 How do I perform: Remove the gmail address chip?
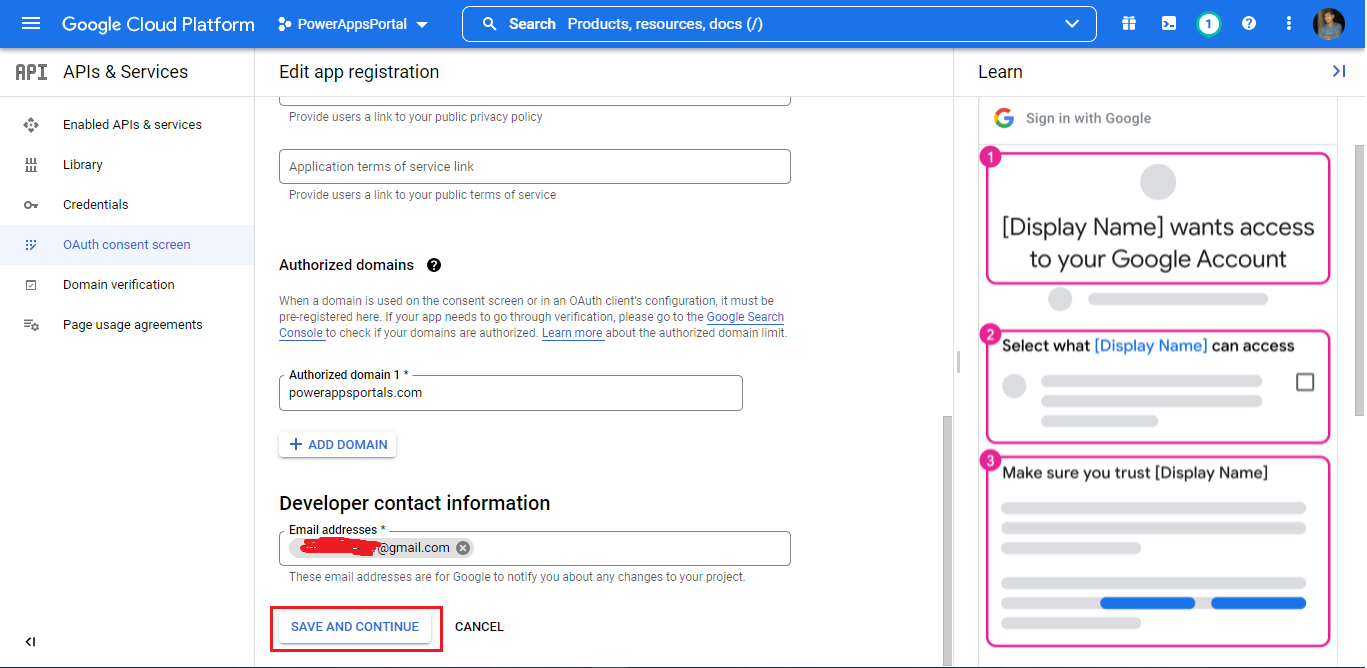pos(463,548)
